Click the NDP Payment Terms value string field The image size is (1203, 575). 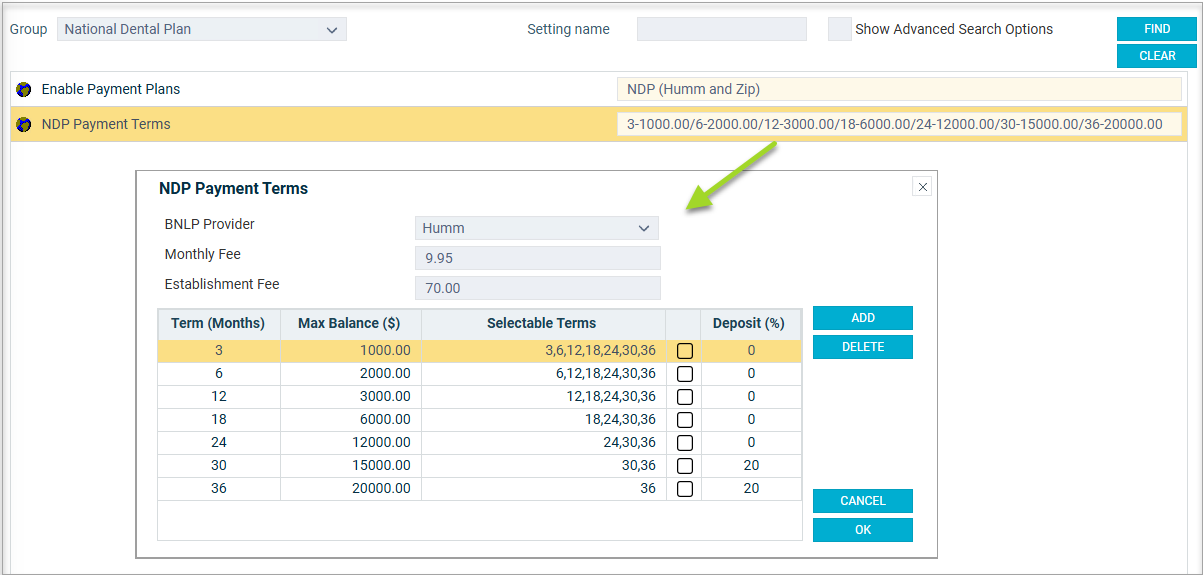(x=900, y=124)
